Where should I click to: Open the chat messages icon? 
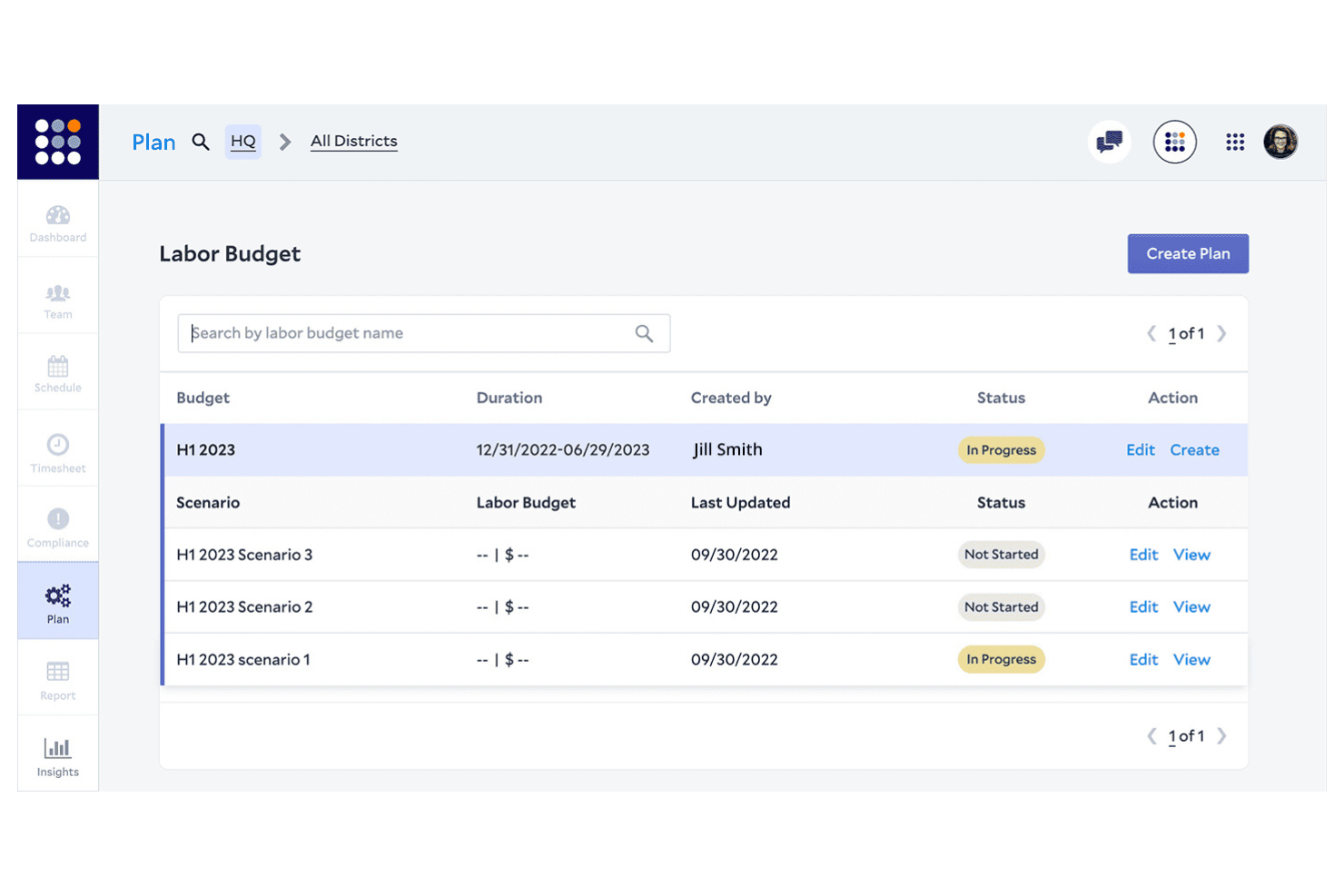(1109, 142)
